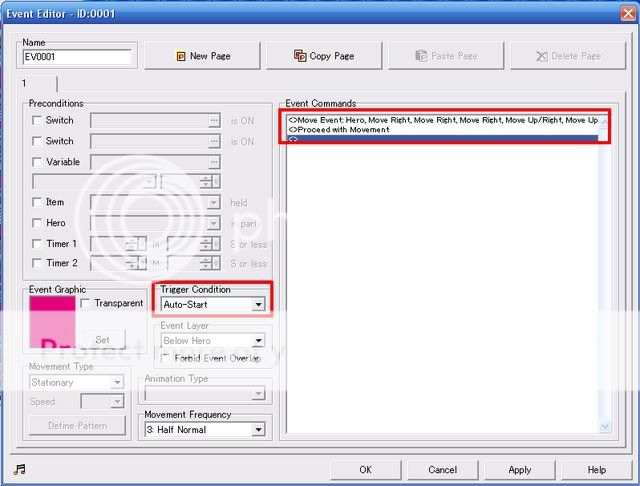640x486 pixels.
Task: Open the Event Layer dropdown
Action: coord(259,341)
